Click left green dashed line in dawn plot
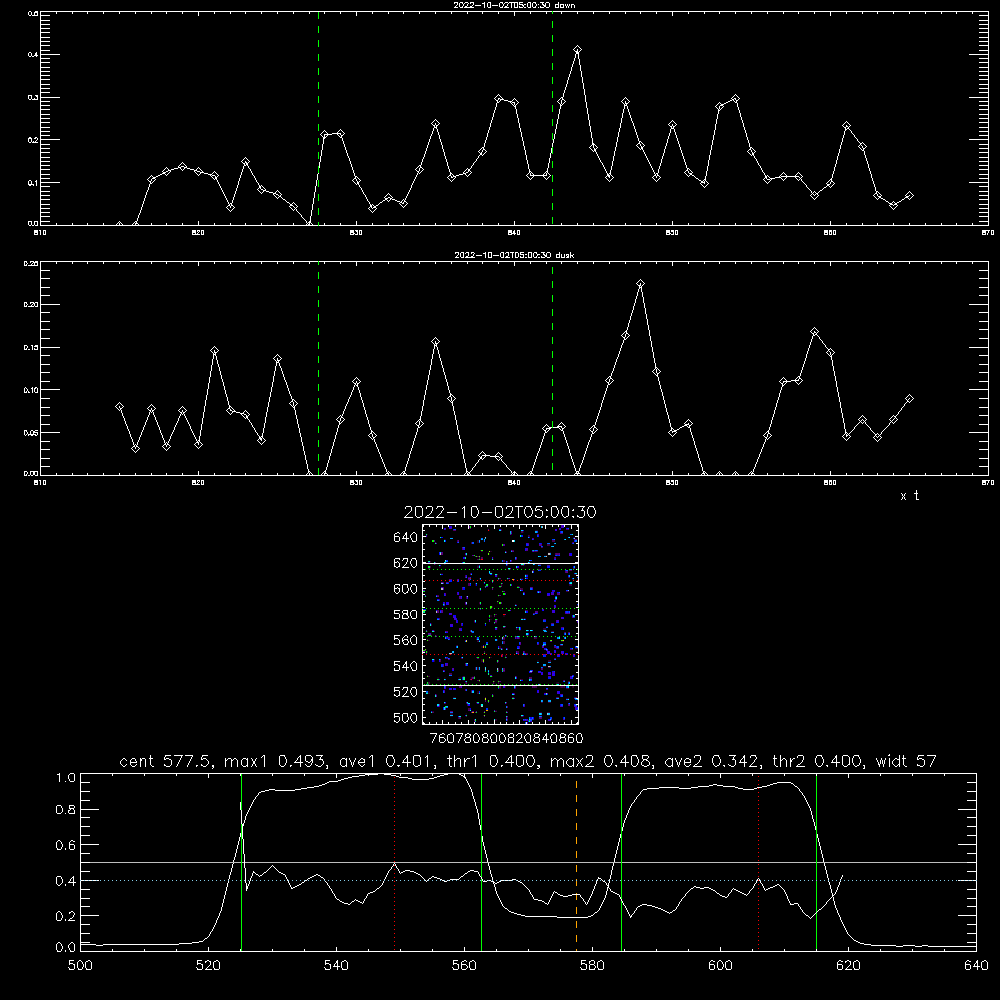Viewport: 1000px width, 1000px height. pyautogui.click(x=318, y=118)
